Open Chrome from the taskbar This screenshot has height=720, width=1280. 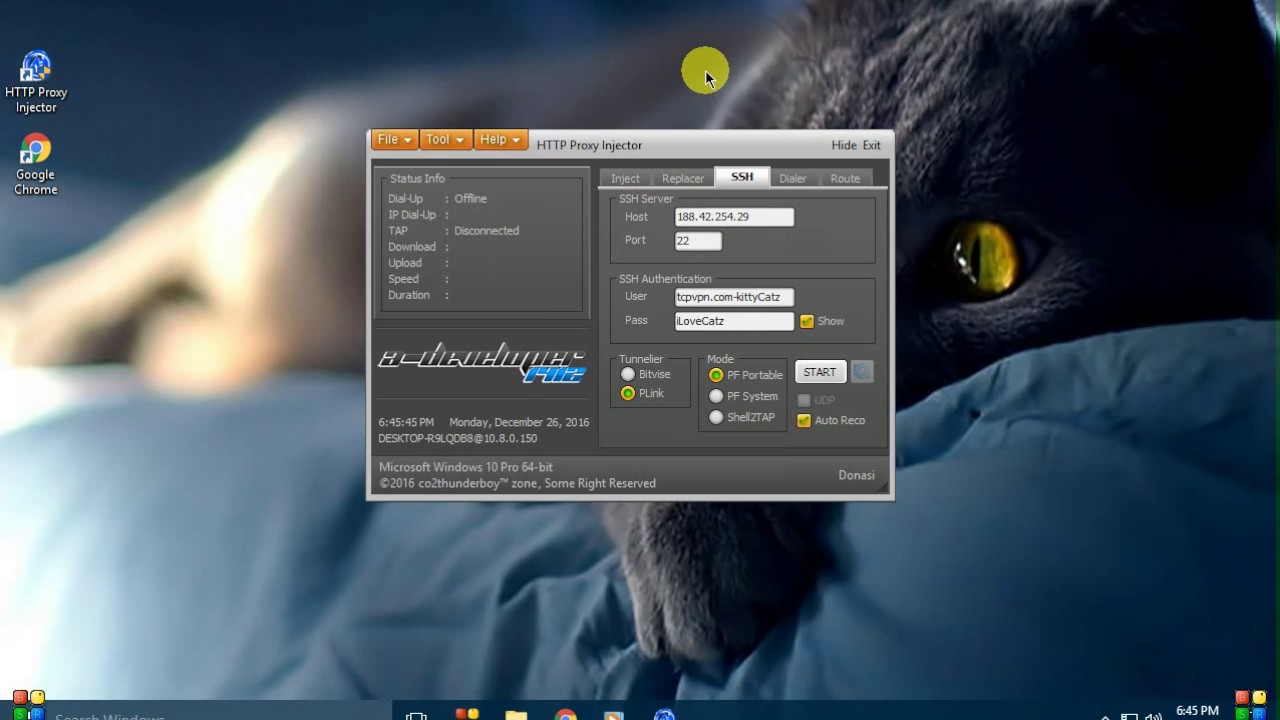pyautogui.click(x=566, y=714)
